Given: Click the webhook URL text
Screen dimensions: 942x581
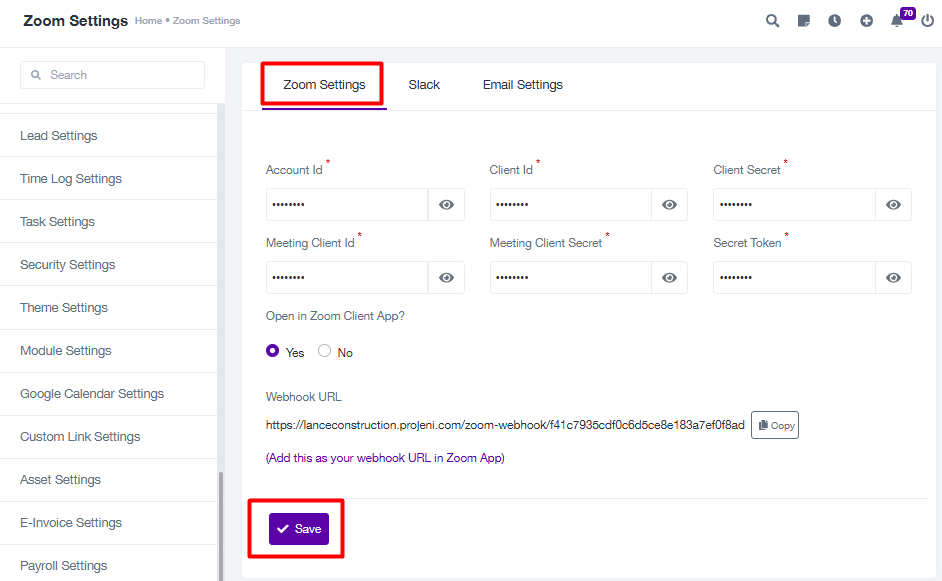Looking at the screenshot, I should point(505,425).
